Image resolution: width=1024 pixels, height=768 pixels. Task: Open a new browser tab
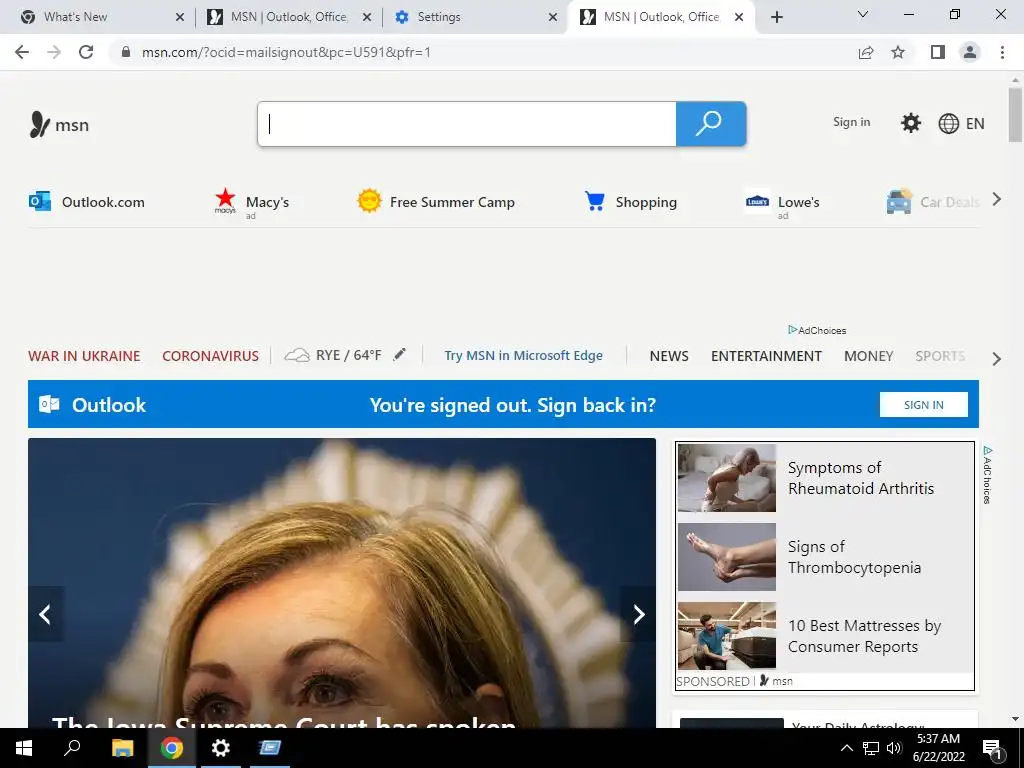pos(776,17)
